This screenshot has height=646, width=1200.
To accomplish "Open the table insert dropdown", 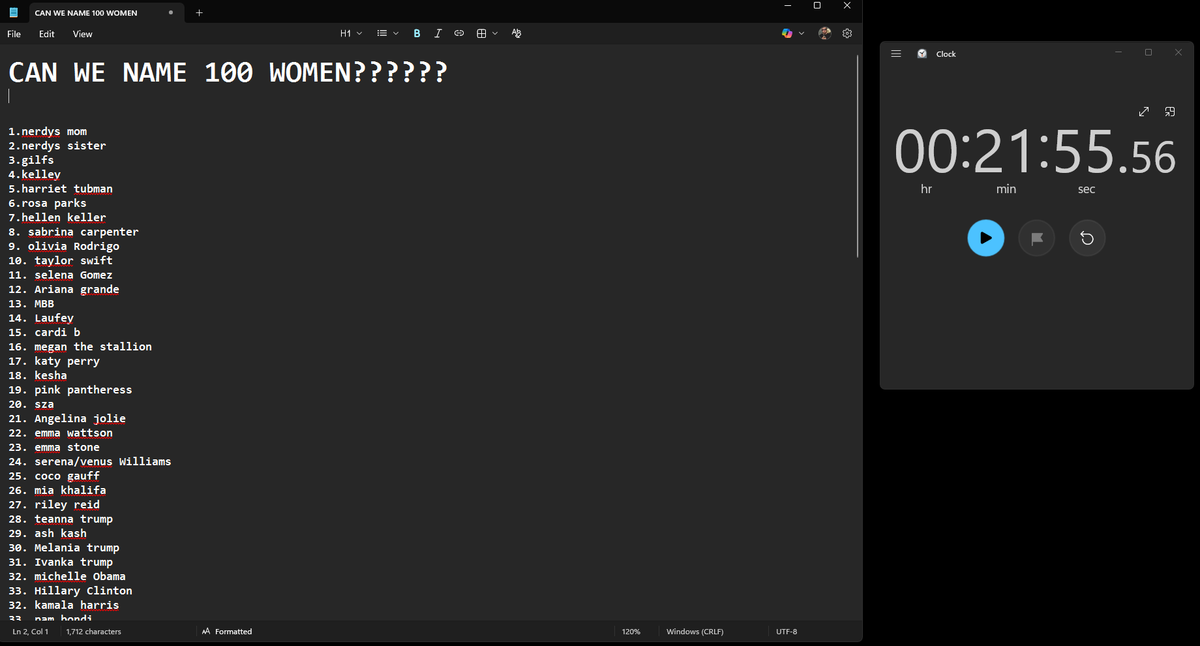I will (487, 34).
